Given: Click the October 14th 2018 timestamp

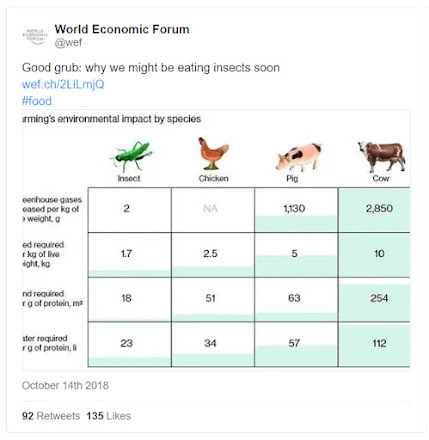Looking at the screenshot, I should [x=65, y=385].
